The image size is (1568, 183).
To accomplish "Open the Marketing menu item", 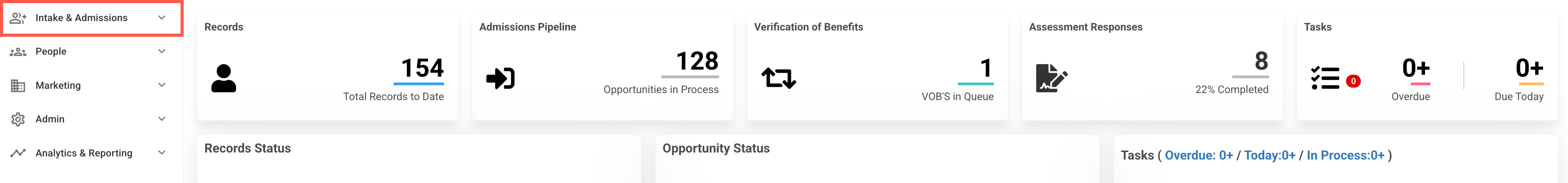I will (x=58, y=85).
